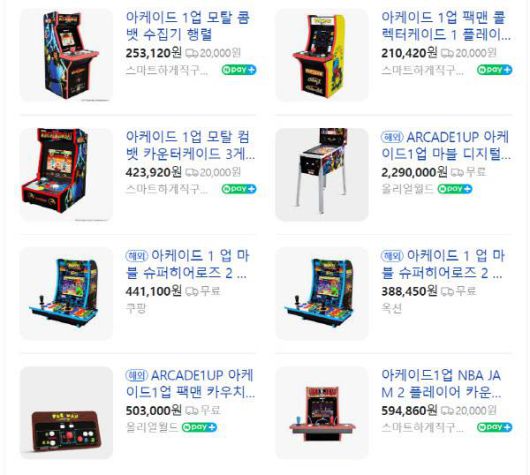Open NBA JAM countercade product image
Image resolution: width=530 pixels, height=475 pixels.
click(x=322, y=413)
